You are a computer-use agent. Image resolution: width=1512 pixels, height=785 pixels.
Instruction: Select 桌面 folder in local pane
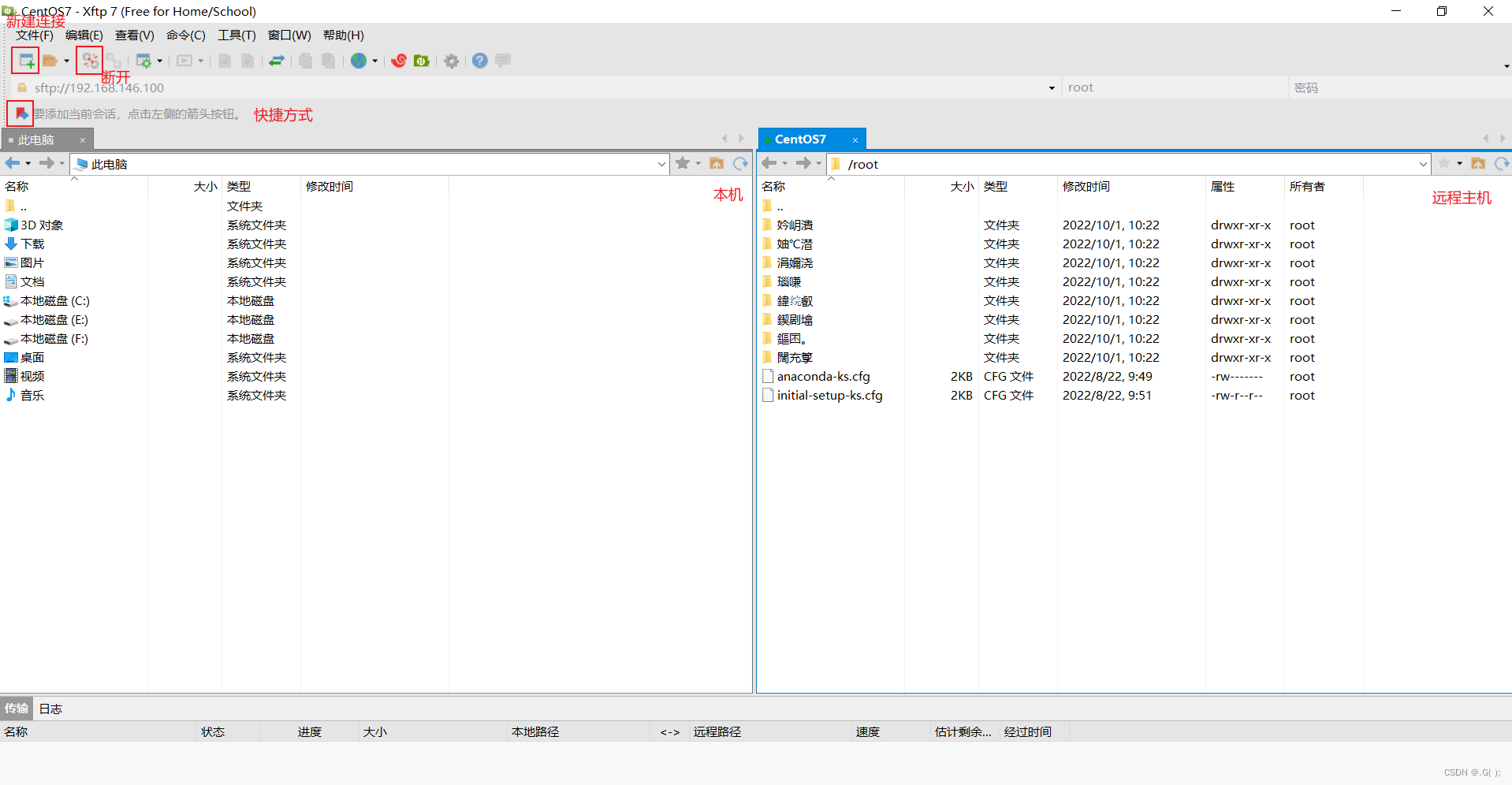[32, 358]
